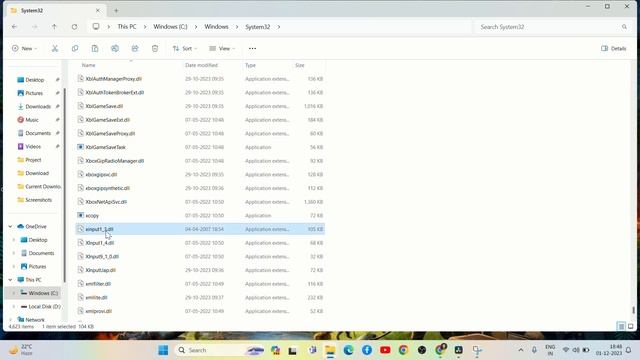The image size is (640, 360).
Task: Select the xmllite.dll file
Action: click(200, 298)
